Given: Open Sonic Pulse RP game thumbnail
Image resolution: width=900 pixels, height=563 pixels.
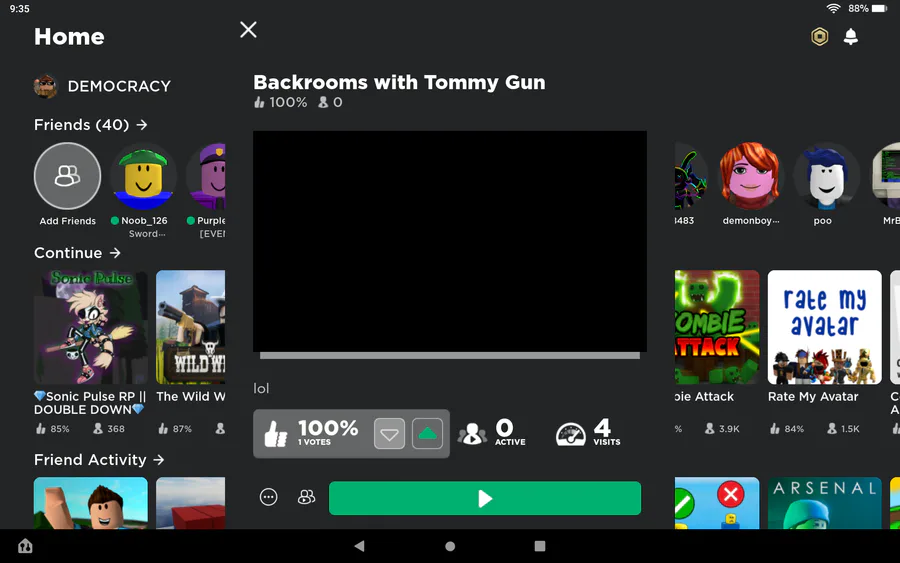Looking at the screenshot, I should [x=91, y=327].
